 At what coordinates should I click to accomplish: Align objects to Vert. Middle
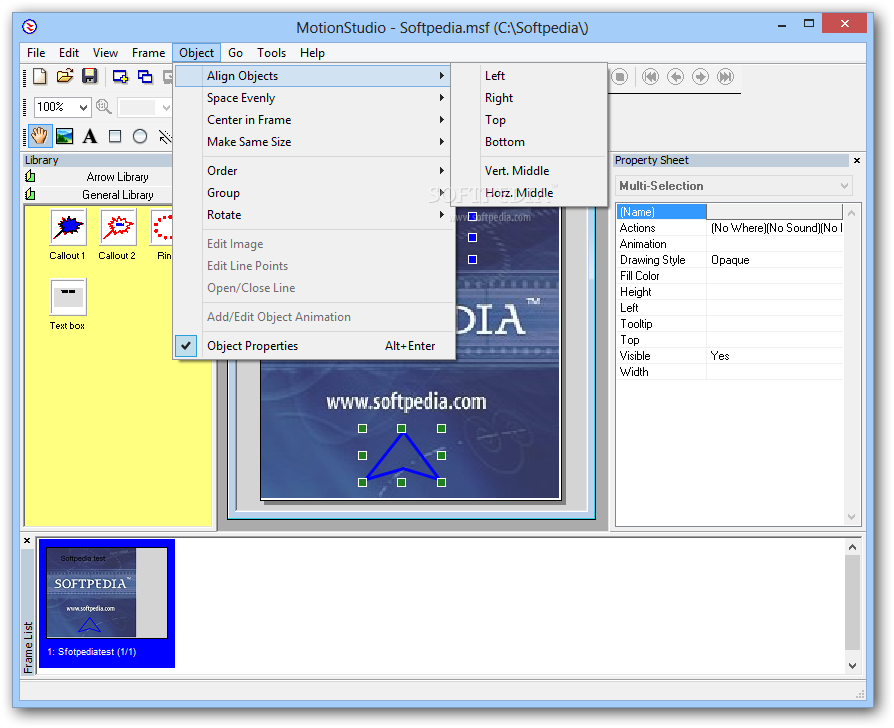coord(529,171)
